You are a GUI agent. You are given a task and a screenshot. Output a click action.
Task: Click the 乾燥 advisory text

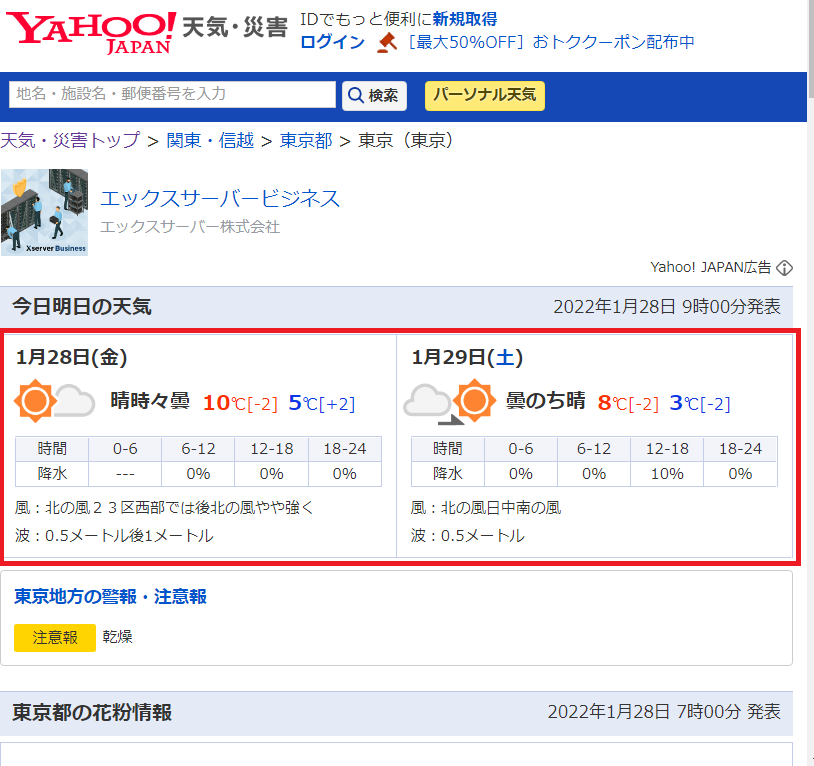click(x=117, y=637)
